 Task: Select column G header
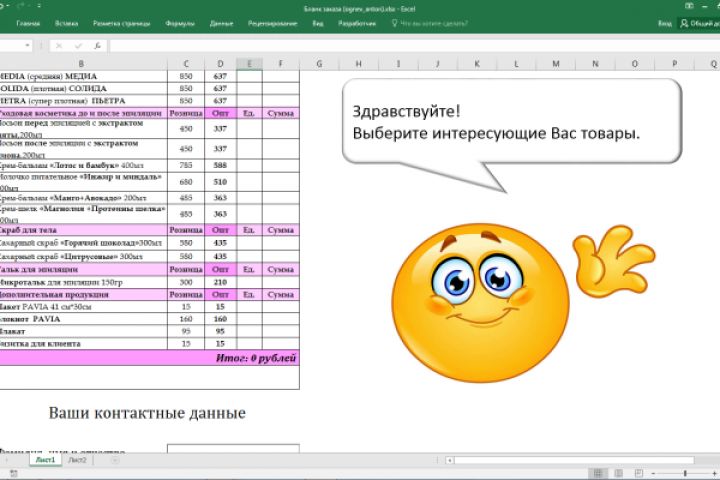pos(319,64)
